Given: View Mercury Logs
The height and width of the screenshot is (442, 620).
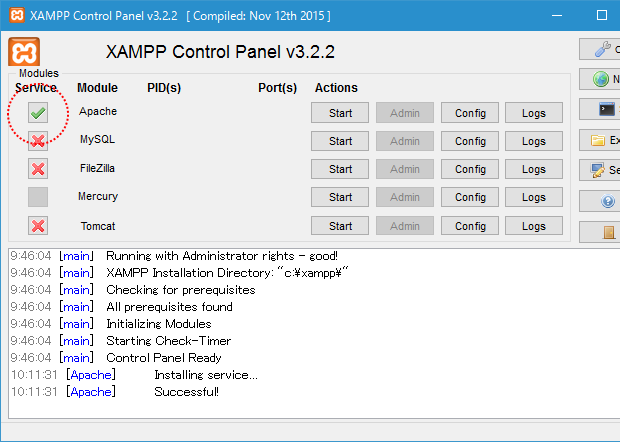Looking at the screenshot, I should point(534,197).
